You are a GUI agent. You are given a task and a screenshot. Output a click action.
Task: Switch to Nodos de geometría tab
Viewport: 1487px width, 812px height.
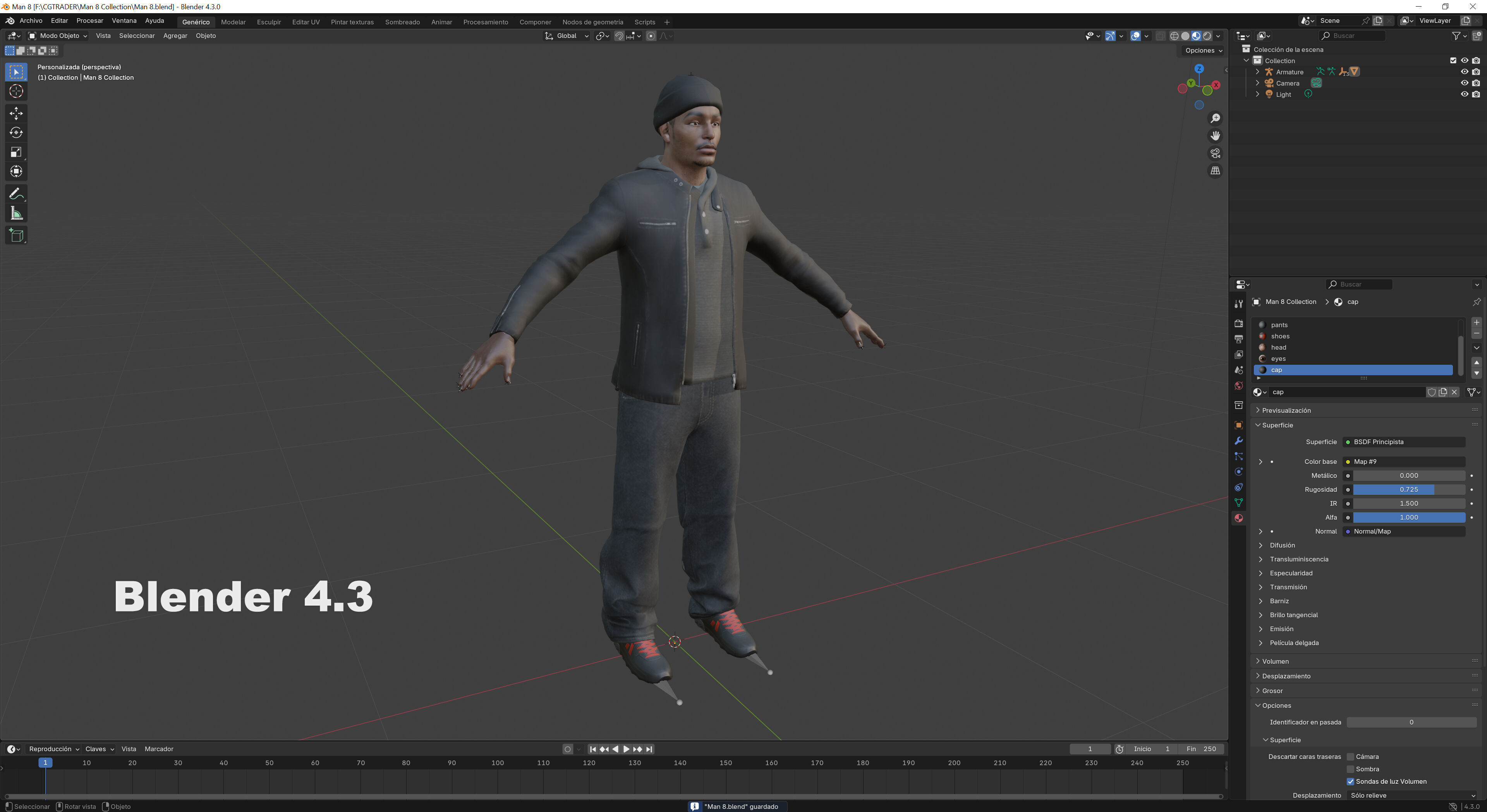592,22
